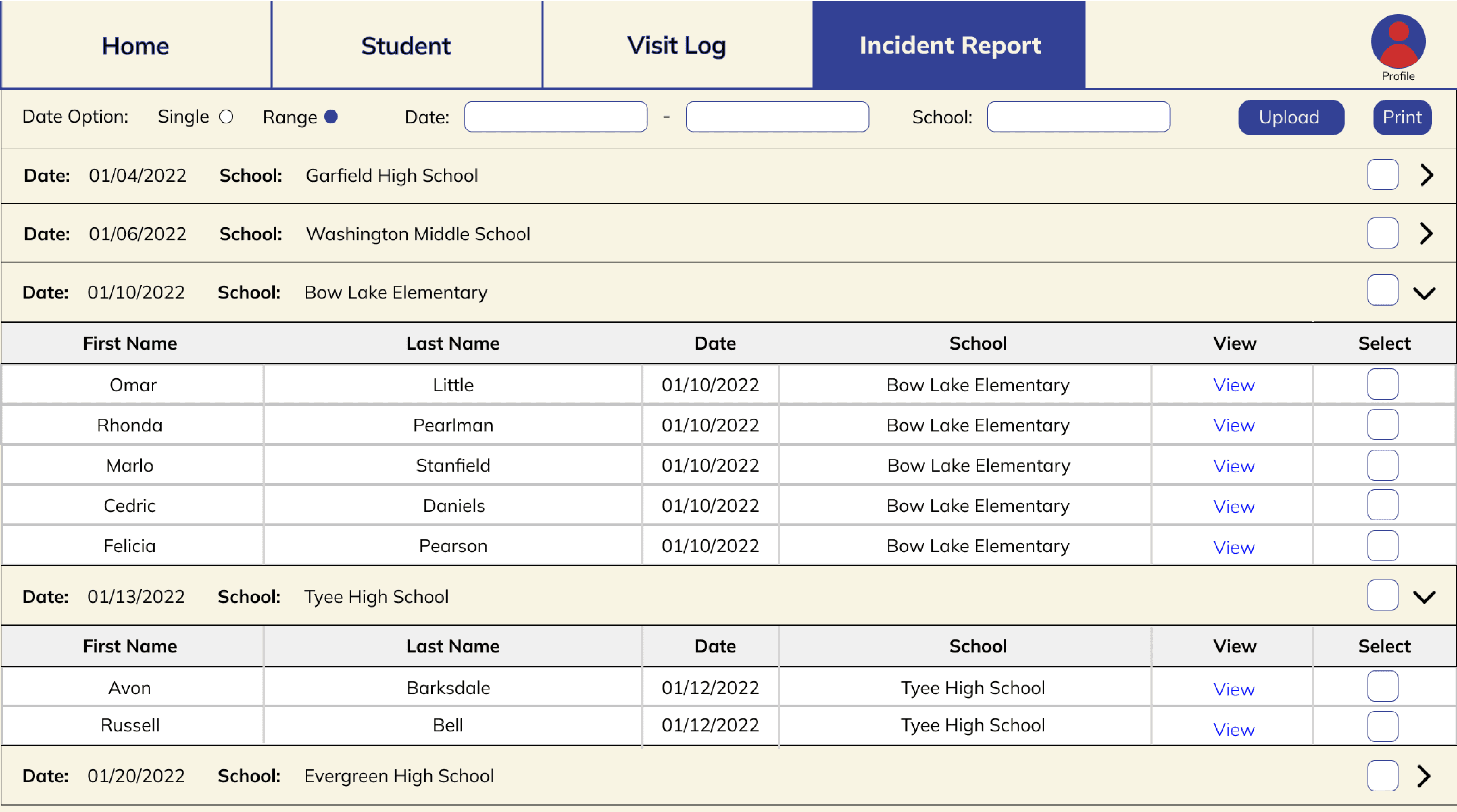
Task: Collapse the Bow Lake Elementary section
Action: coord(1424,293)
